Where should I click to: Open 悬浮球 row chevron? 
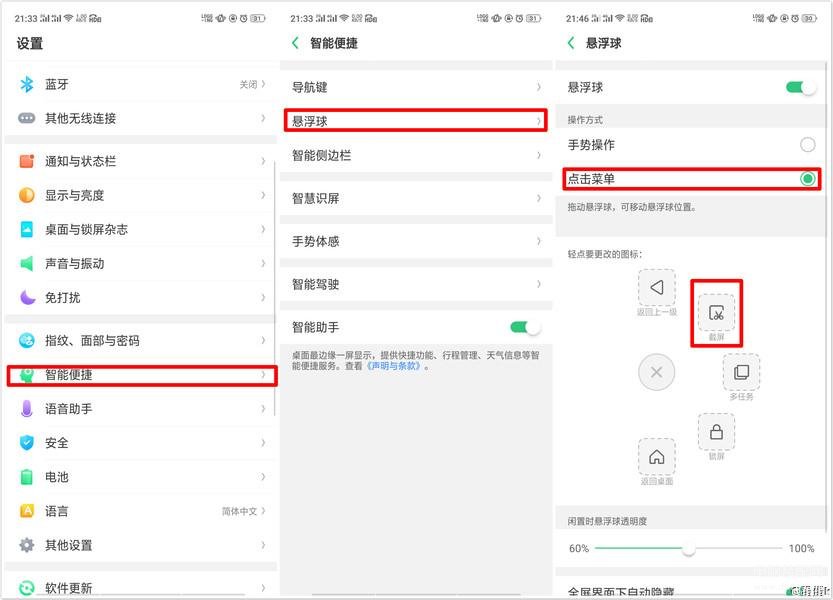539,121
